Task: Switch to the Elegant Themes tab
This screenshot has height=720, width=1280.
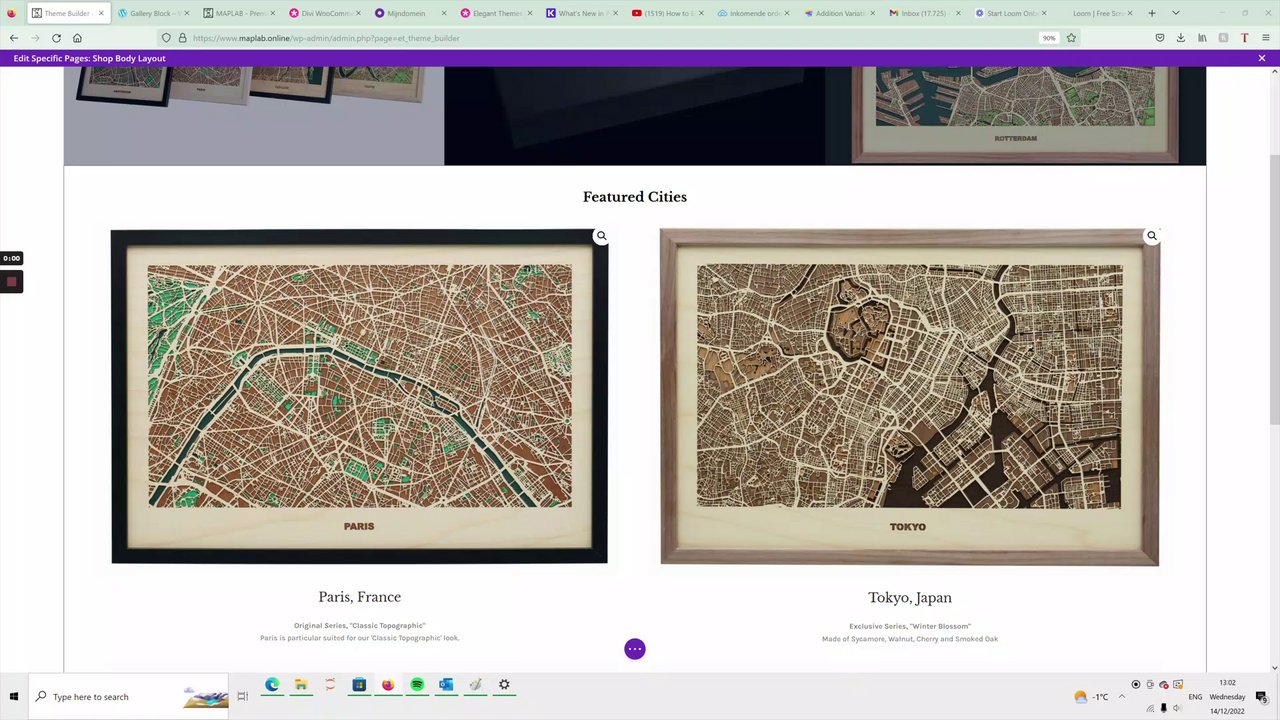Action: pos(497,13)
